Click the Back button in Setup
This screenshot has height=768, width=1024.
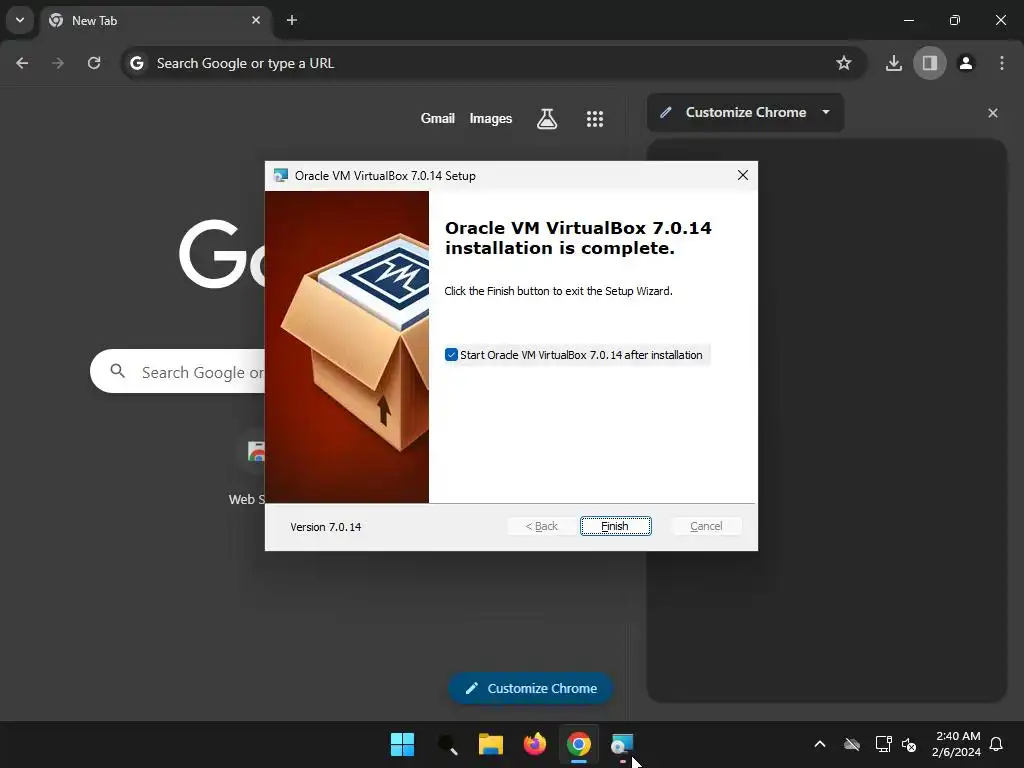coord(541,526)
